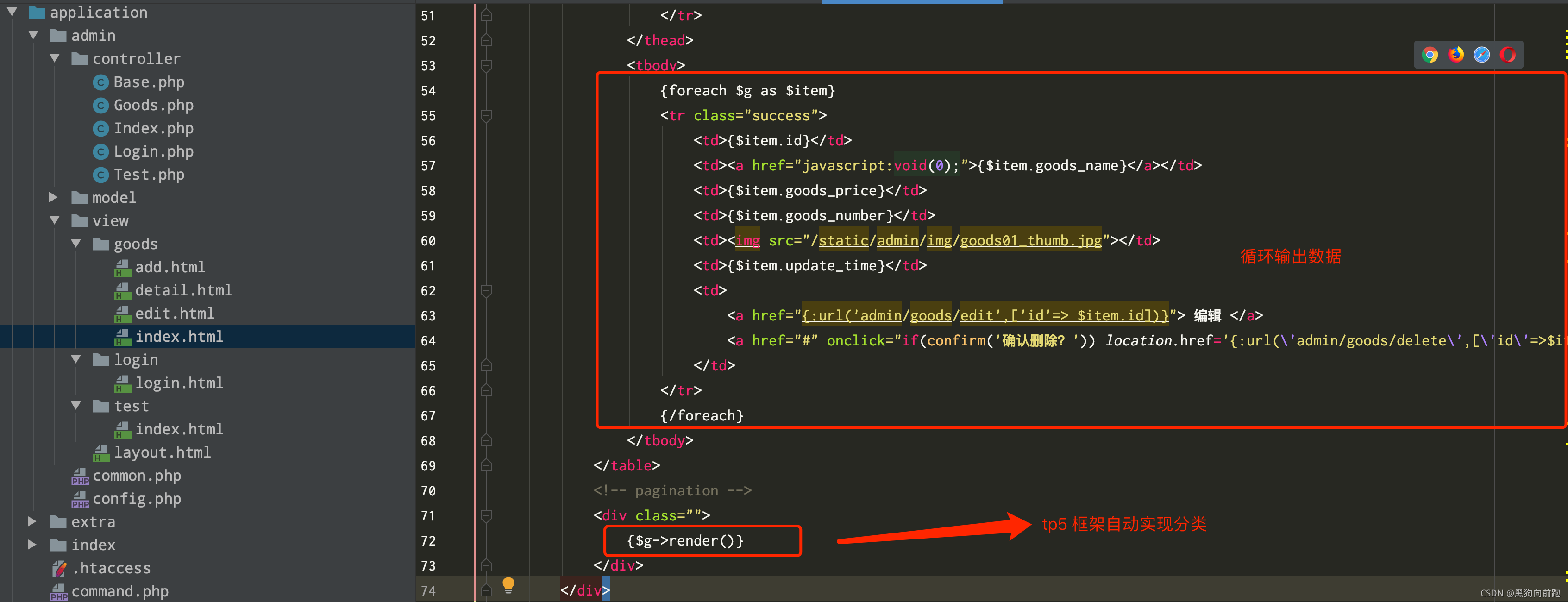Collapse the view folder arrow

pyautogui.click(x=55, y=220)
